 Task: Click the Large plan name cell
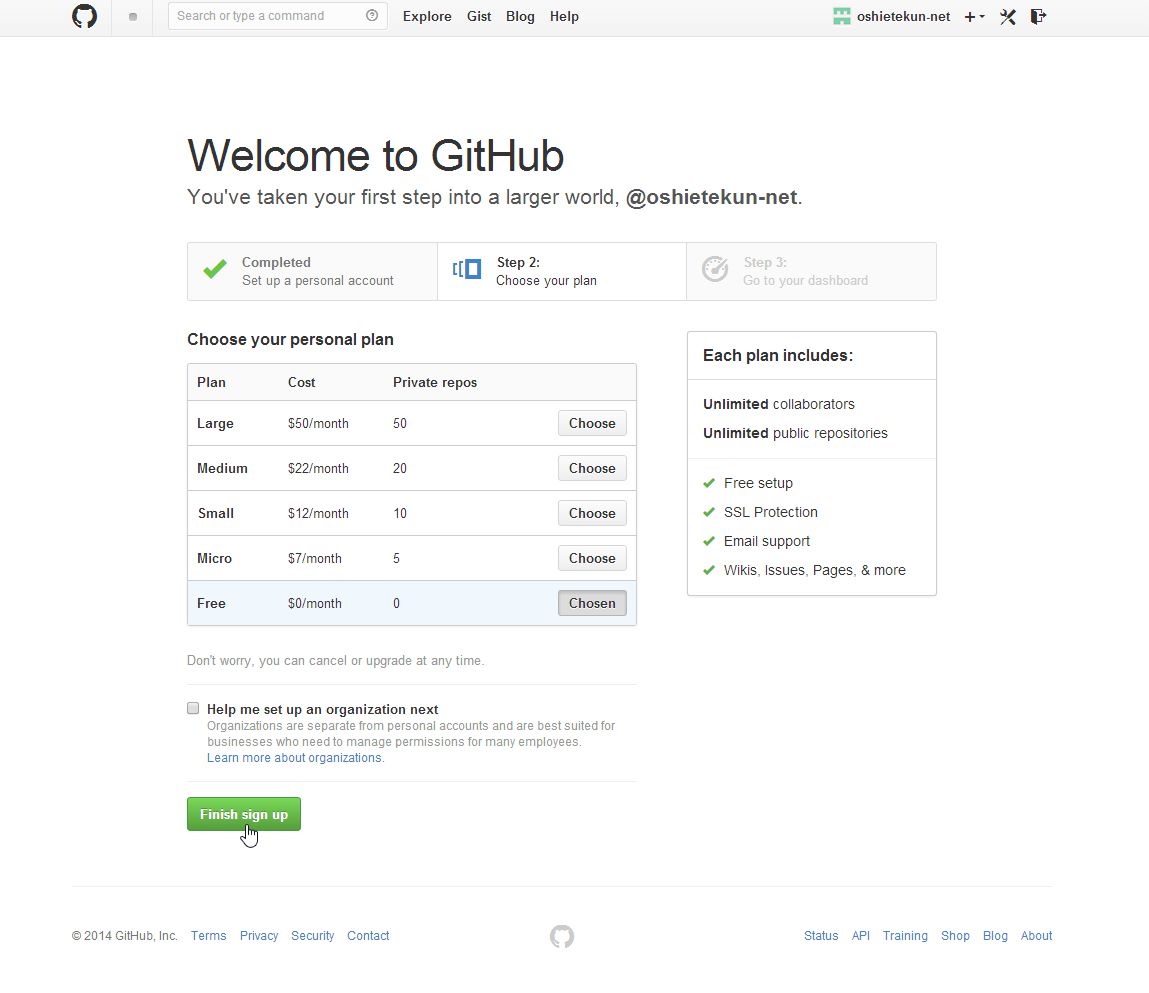coord(215,423)
